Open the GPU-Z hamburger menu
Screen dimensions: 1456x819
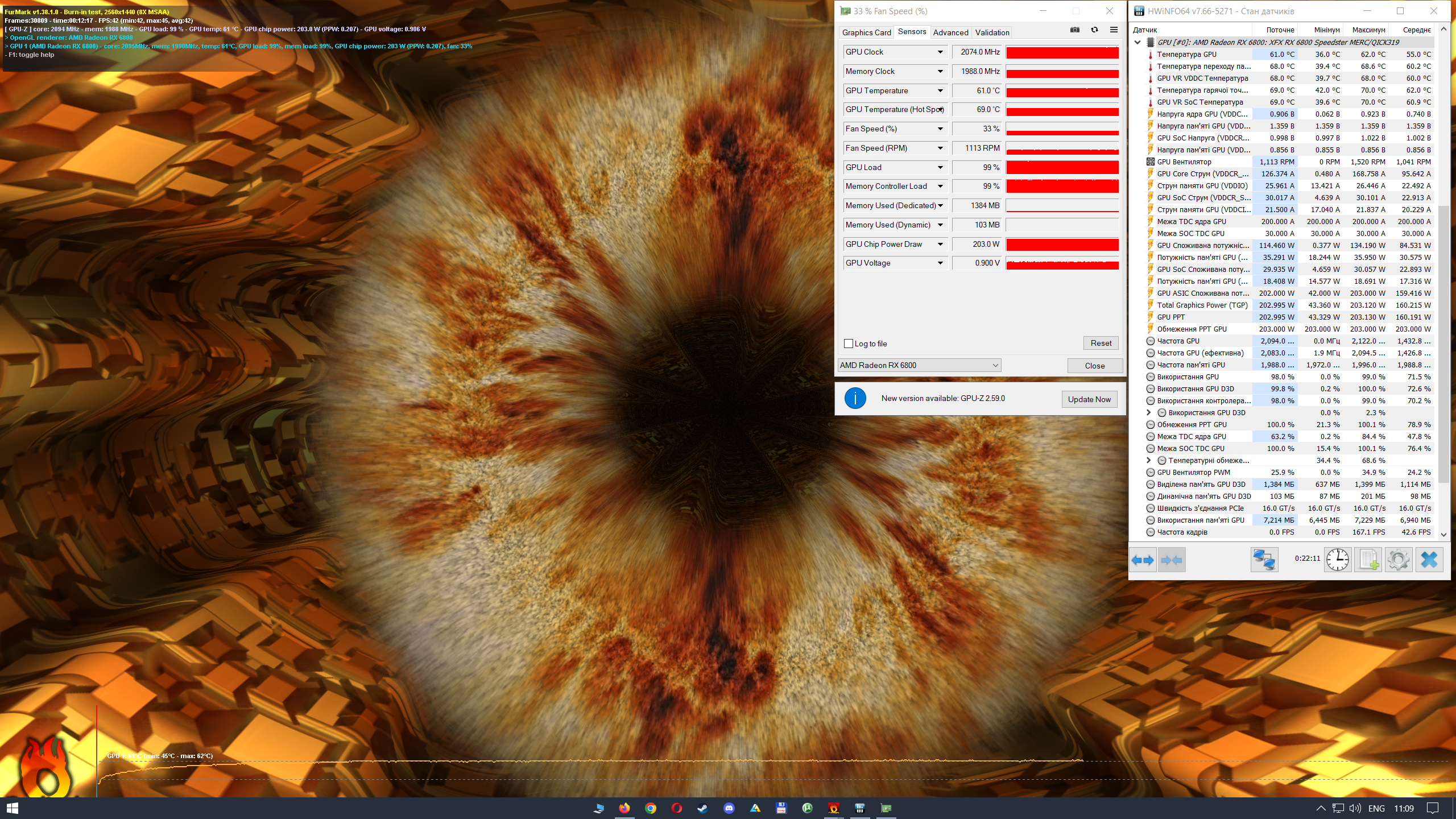(x=1114, y=30)
